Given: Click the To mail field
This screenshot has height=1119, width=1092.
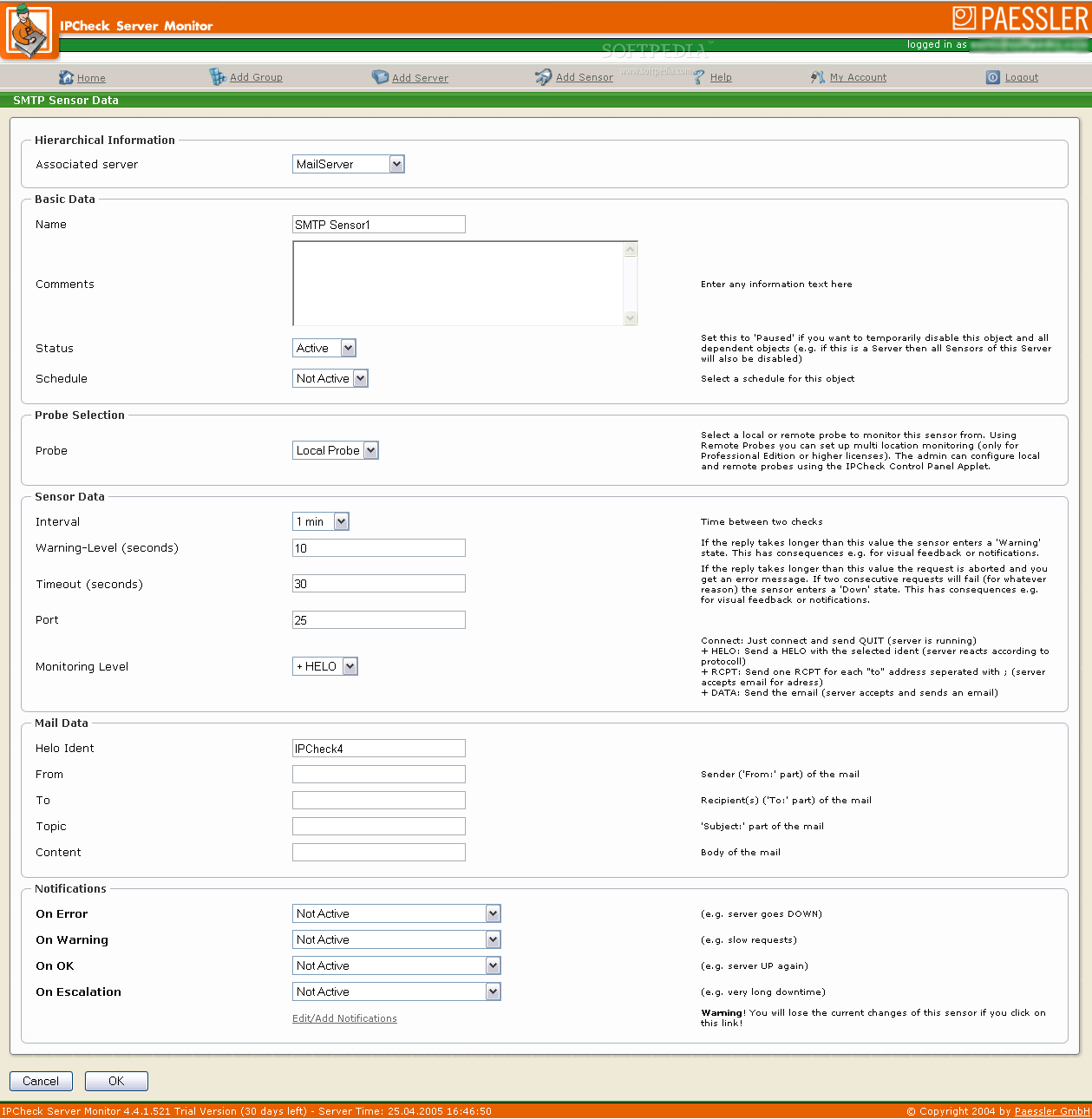Looking at the screenshot, I should tap(379, 801).
